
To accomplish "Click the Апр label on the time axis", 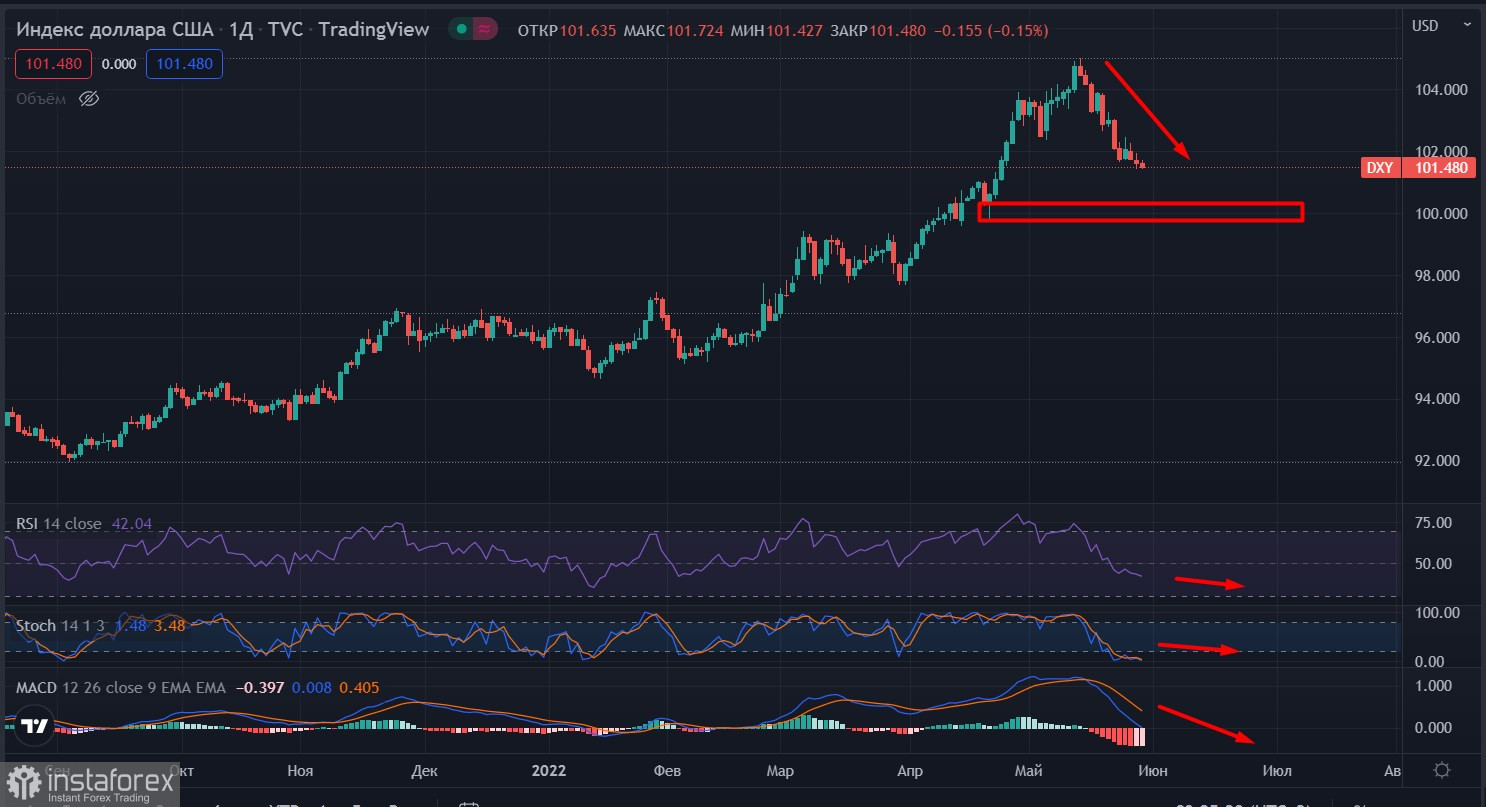I will (x=909, y=771).
